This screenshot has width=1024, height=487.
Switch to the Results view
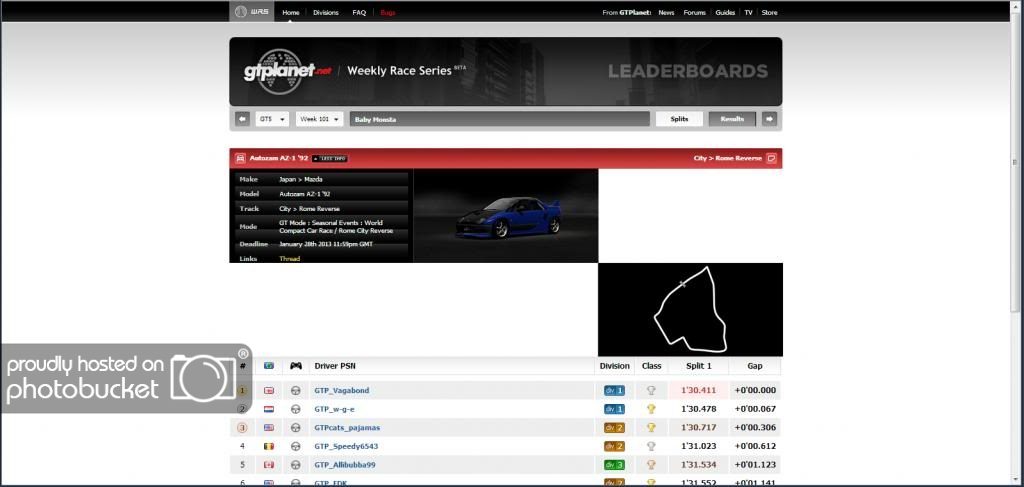tap(732, 119)
